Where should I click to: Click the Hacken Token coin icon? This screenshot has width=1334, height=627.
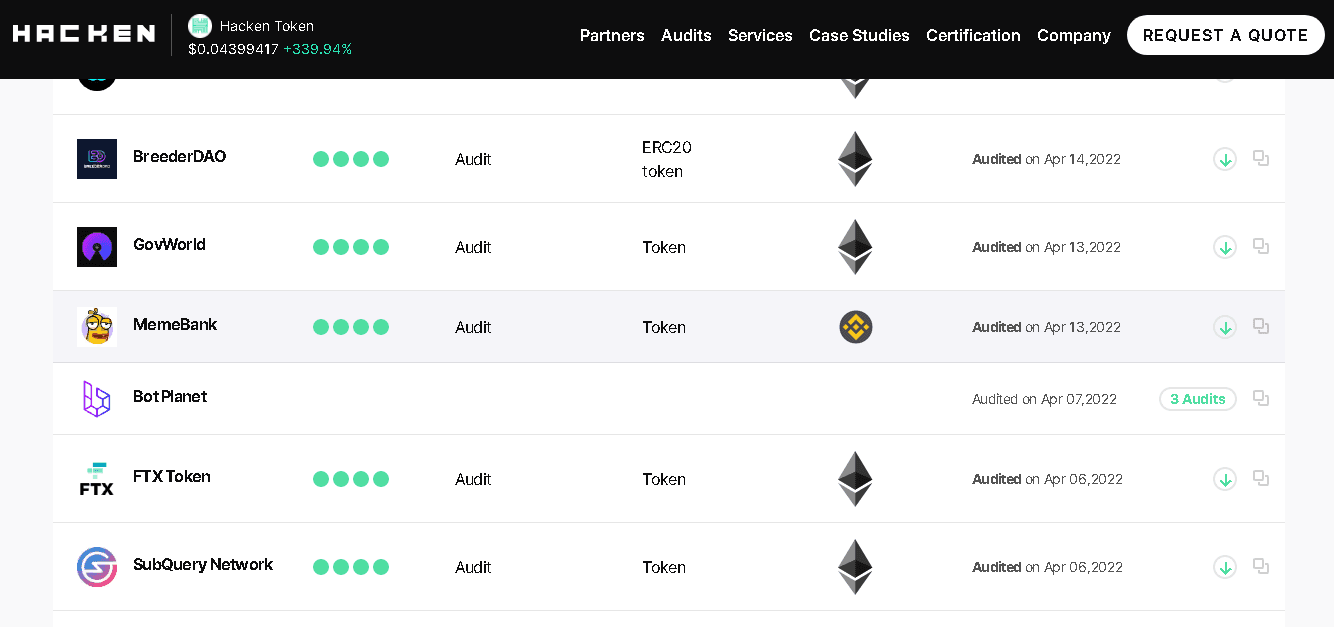click(x=200, y=26)
